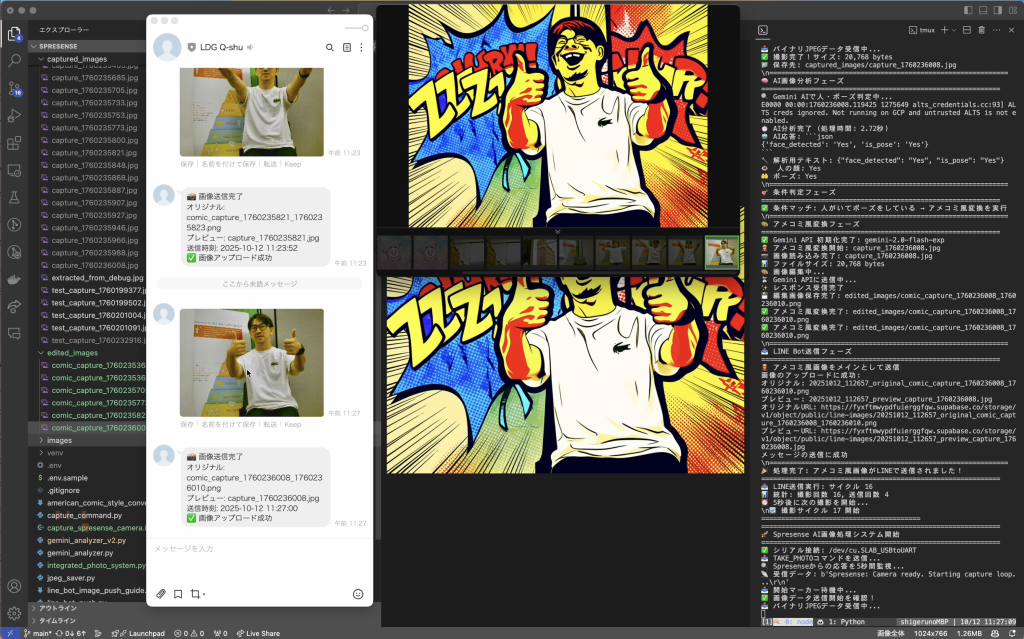
Task: Click the search icon in LINE chat header
Action: 330,47
